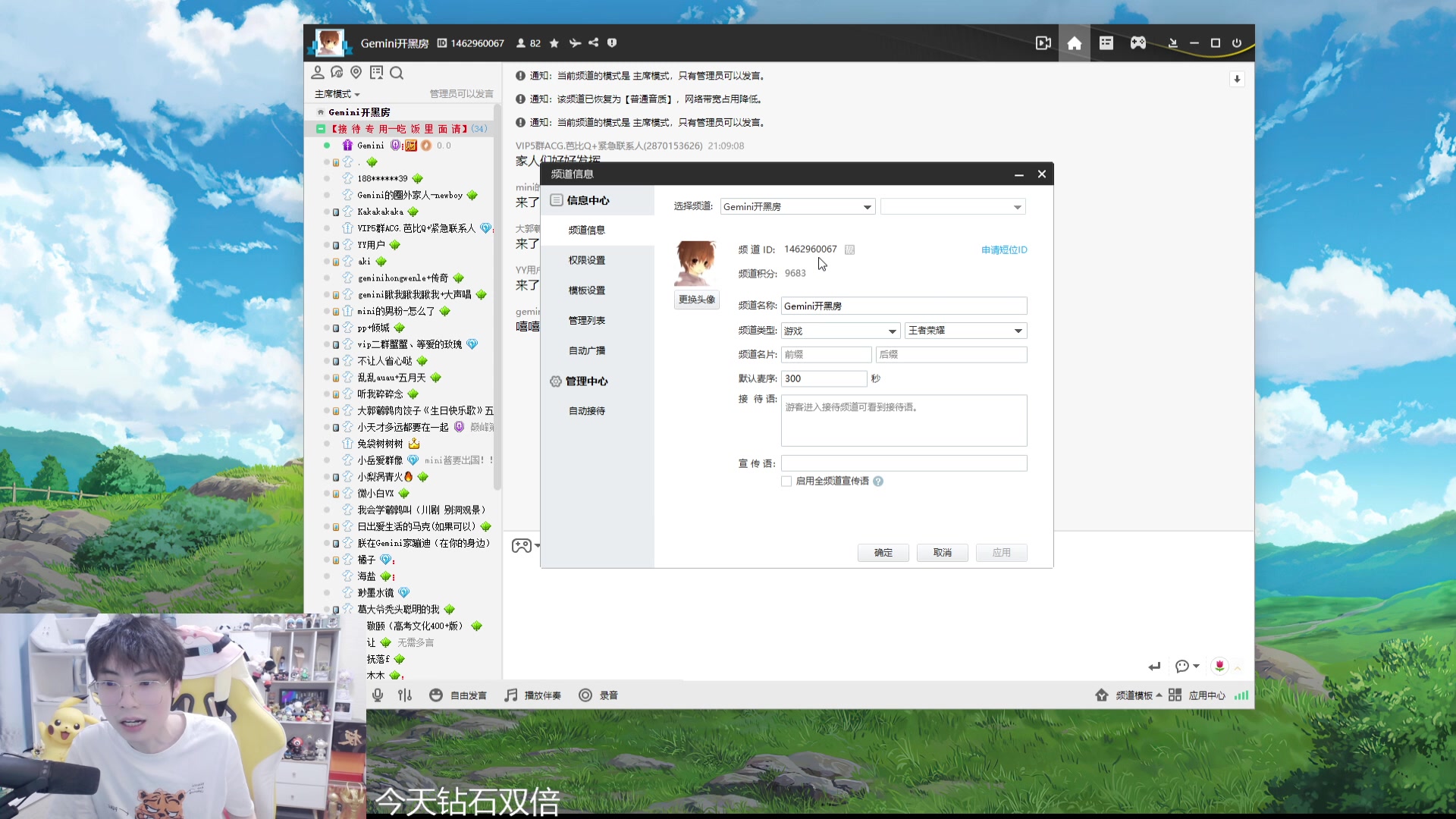Click the scroll-to-bottom arrow in chat
Viewport: 1456px width, 819px height.
pos(1237,79)
